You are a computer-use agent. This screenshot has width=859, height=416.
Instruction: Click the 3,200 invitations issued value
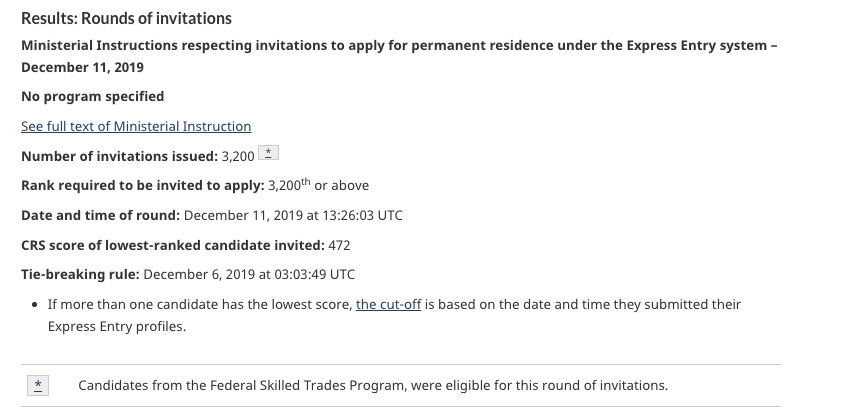[238, 157]
